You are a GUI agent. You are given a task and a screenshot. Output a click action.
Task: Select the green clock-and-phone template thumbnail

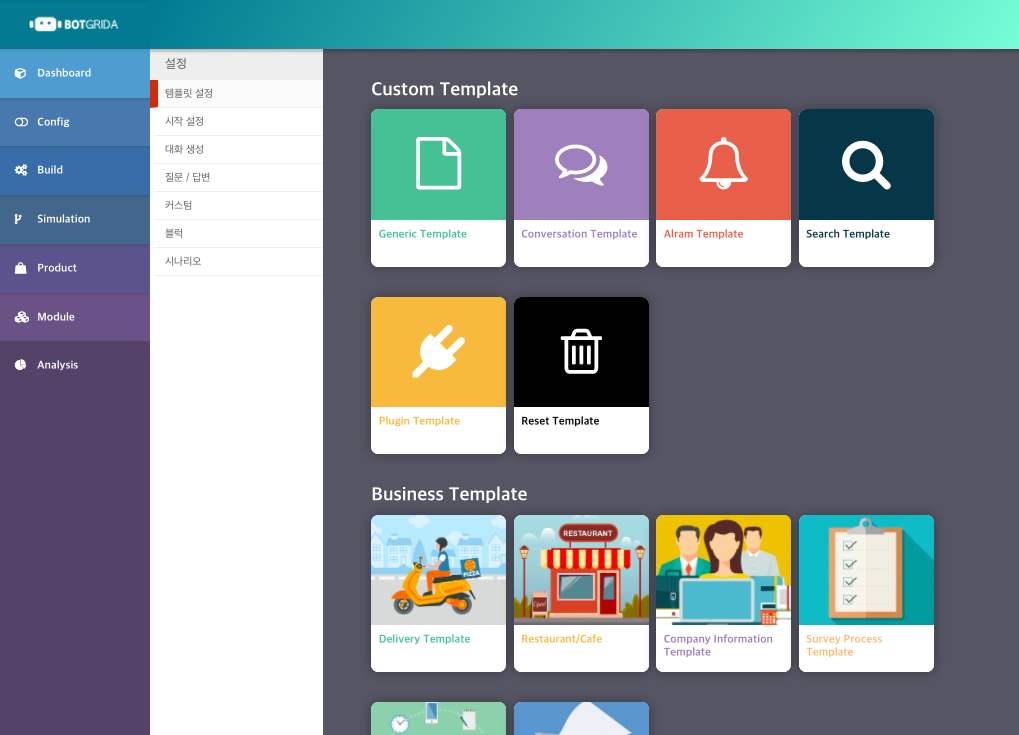[x=439, y=718]
